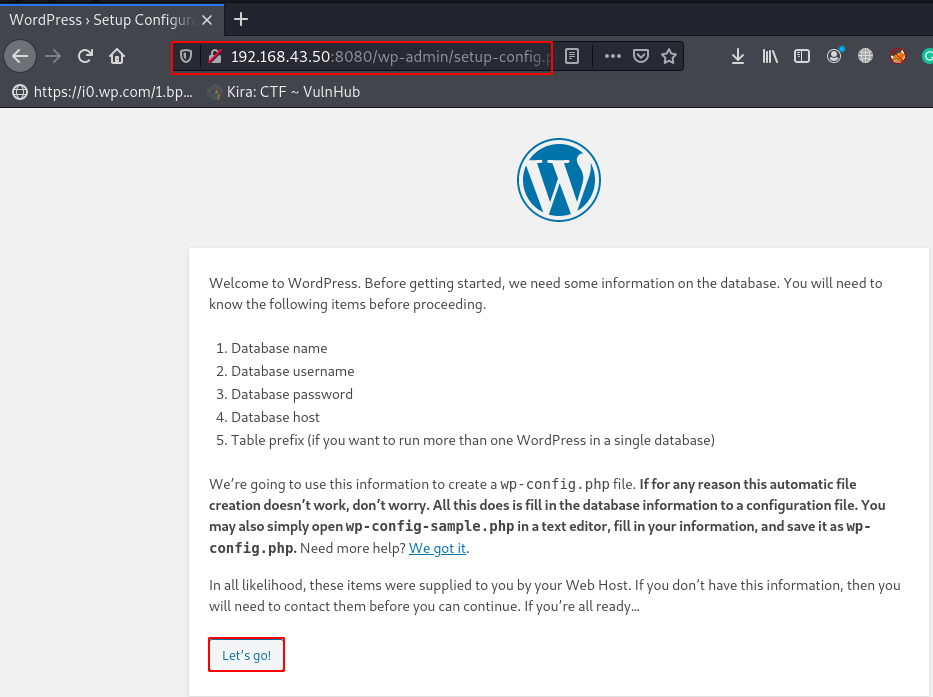Open the downloads panel
Screen dimensions: 933x697
pos(738,57)
